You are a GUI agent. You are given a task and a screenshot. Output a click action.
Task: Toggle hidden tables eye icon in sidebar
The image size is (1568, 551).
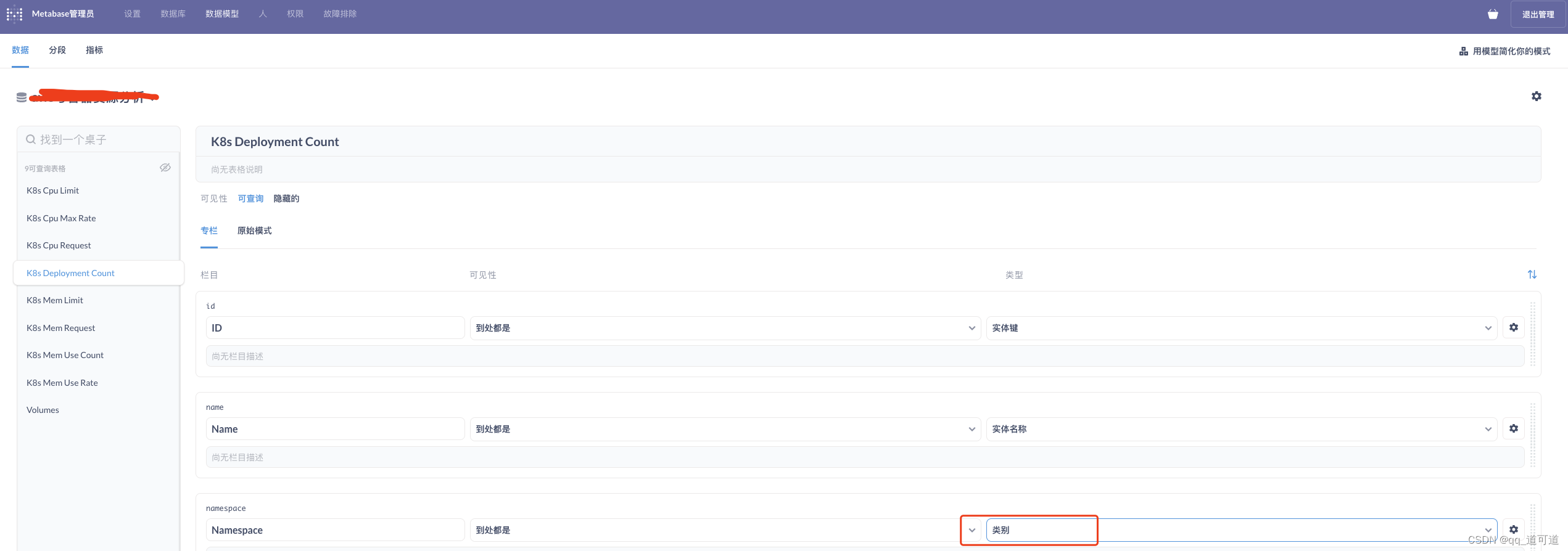[x=165, y=168]
